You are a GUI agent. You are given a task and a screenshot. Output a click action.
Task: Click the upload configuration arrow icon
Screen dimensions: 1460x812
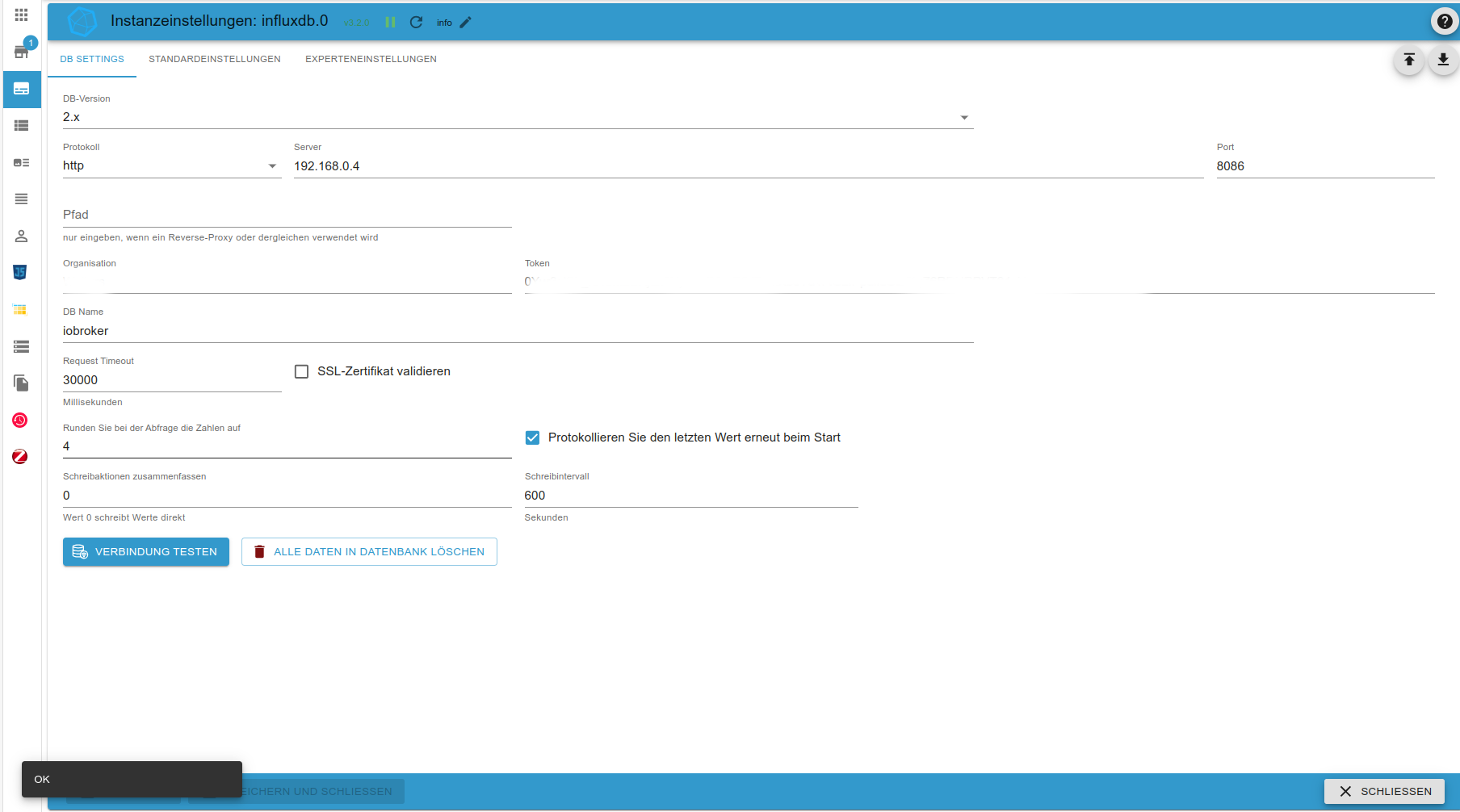pos(1409,60)
